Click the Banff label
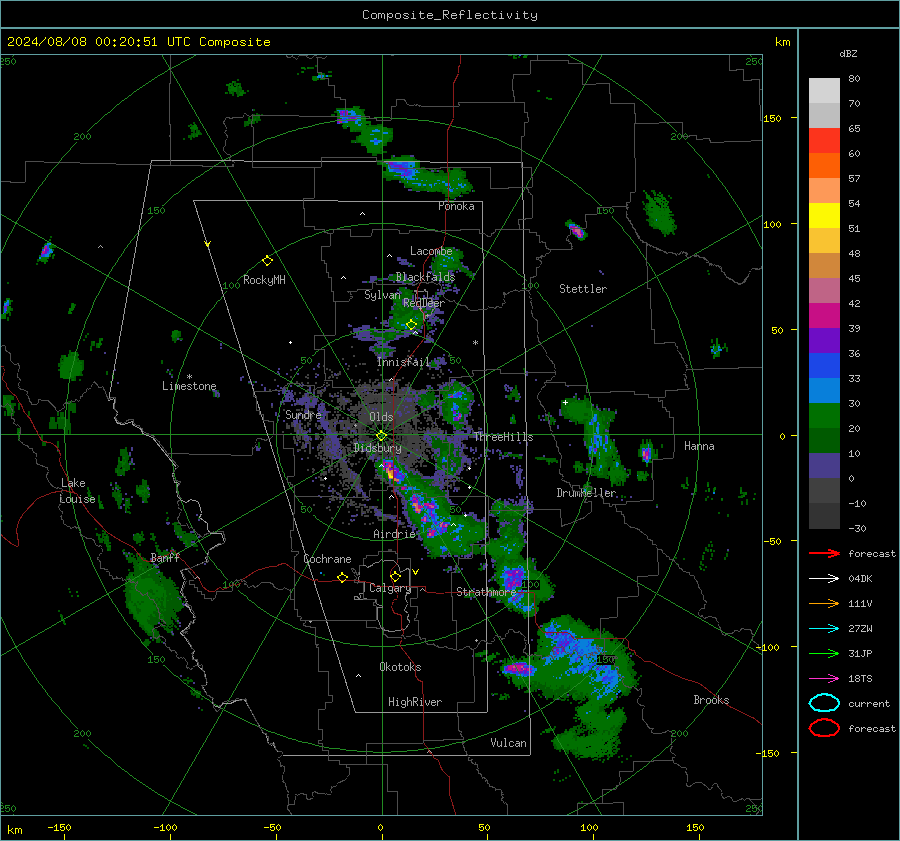 [x=165, y=558]
